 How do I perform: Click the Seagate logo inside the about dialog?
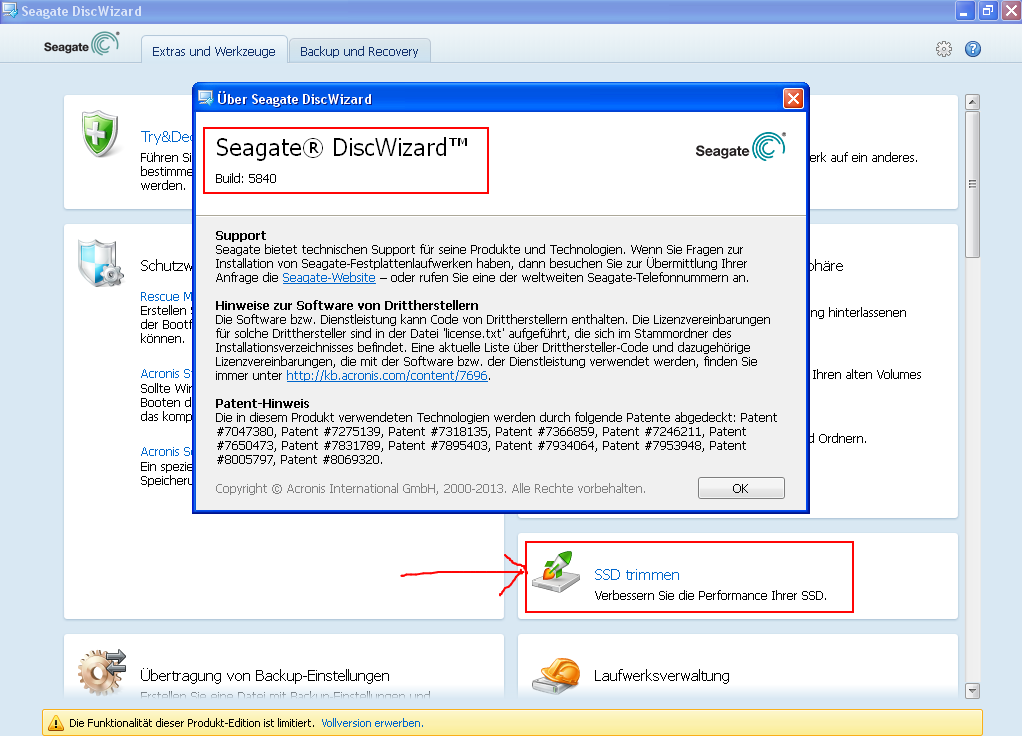tap(740, 148)
